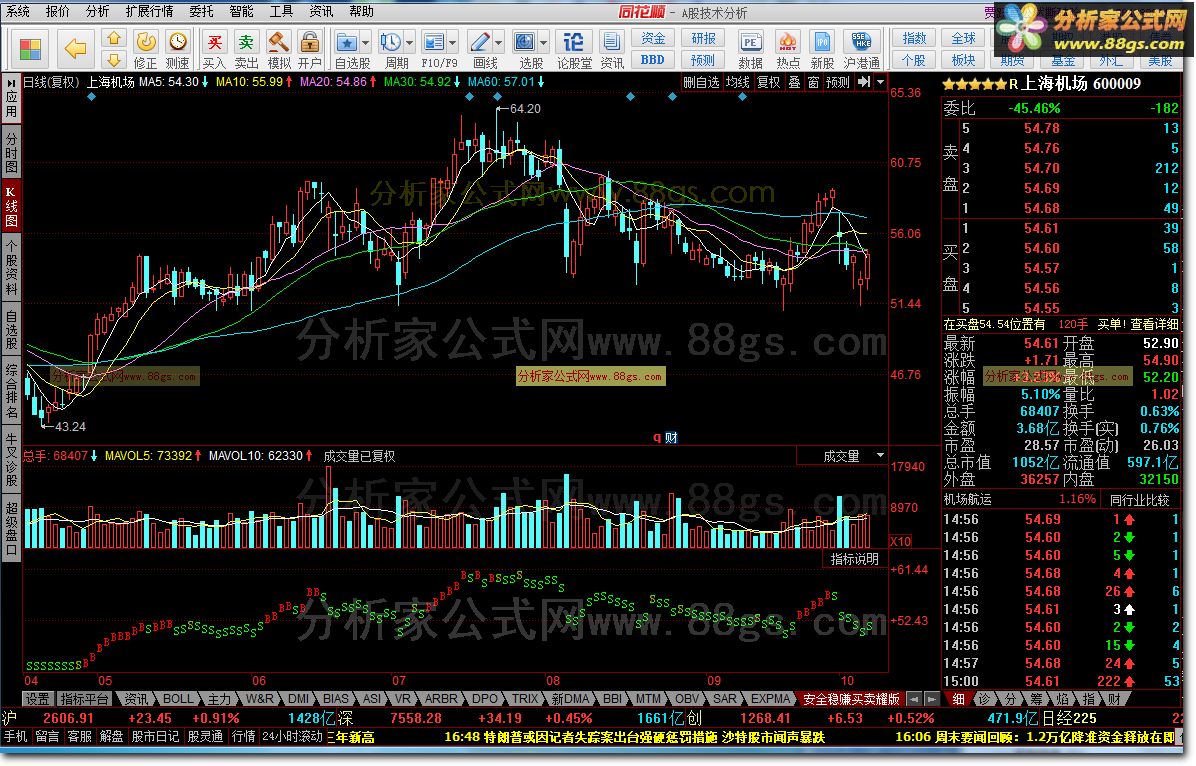Select the TRIX indicator tab
The height and width of the screenshot is (766, 1196).
pyautogui.click(x=525, y=699)
